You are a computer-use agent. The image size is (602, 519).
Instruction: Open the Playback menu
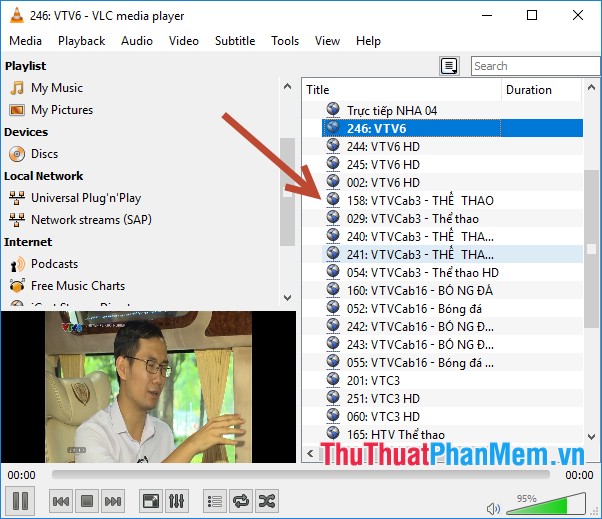pos(81,41)
